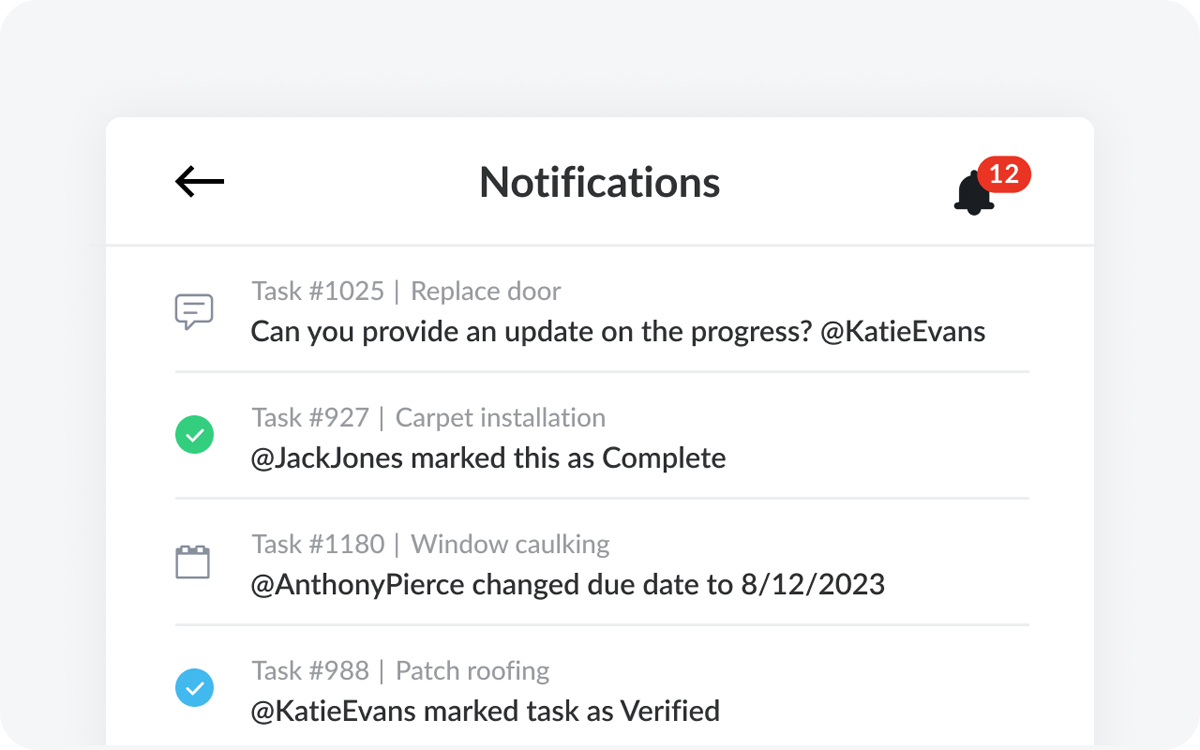Click the 8/12/2023 due date

point(813,585)
